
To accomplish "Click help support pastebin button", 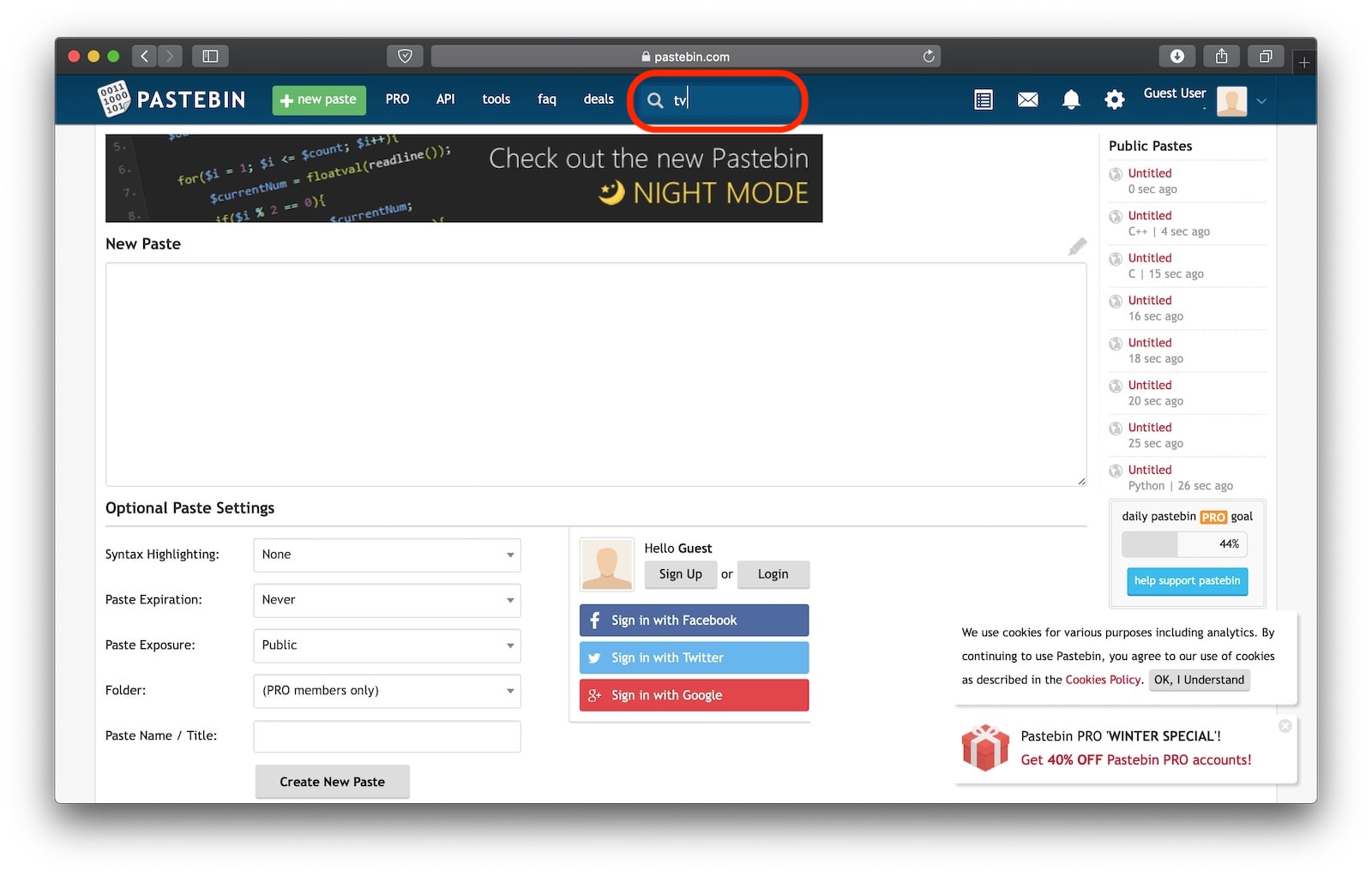I will tap(1187, 581).
